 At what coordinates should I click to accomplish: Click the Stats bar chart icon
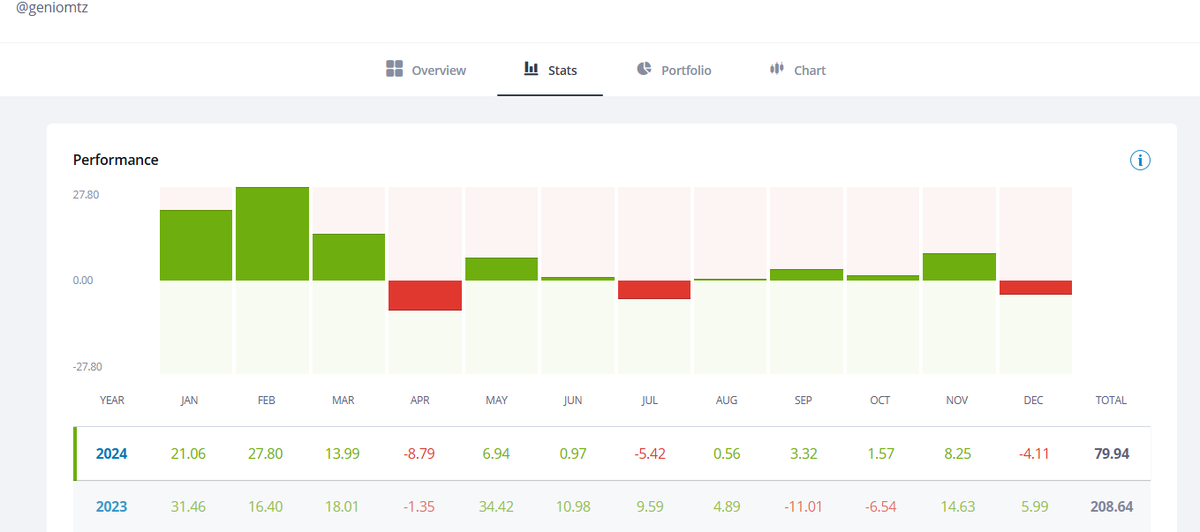coord(531,69)
